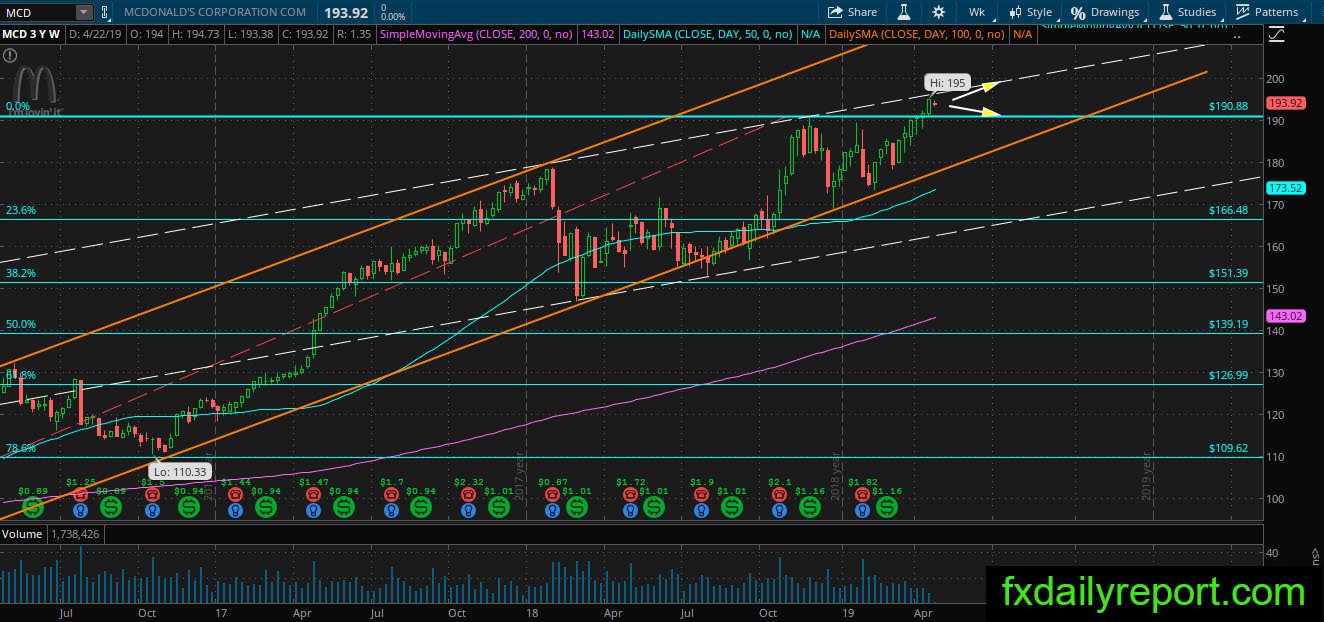Click the chart line icon above price axis
Screen dimensions: 1324x622
click(x=1277, y=34)
